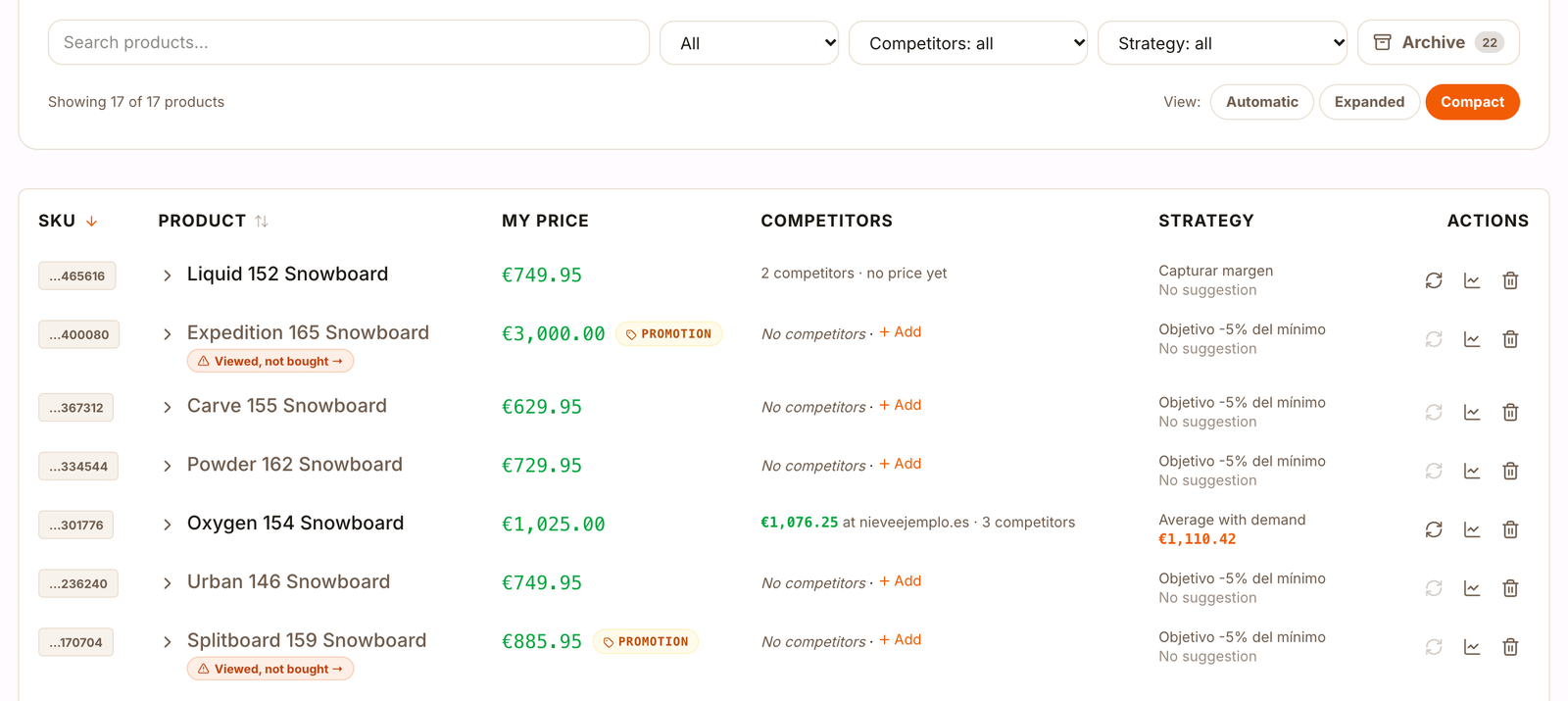Image resolution: width=1568 pixels, height=701 pixels.
Task: Click the Capturar margen strategy text
Action: [1216, 271]
